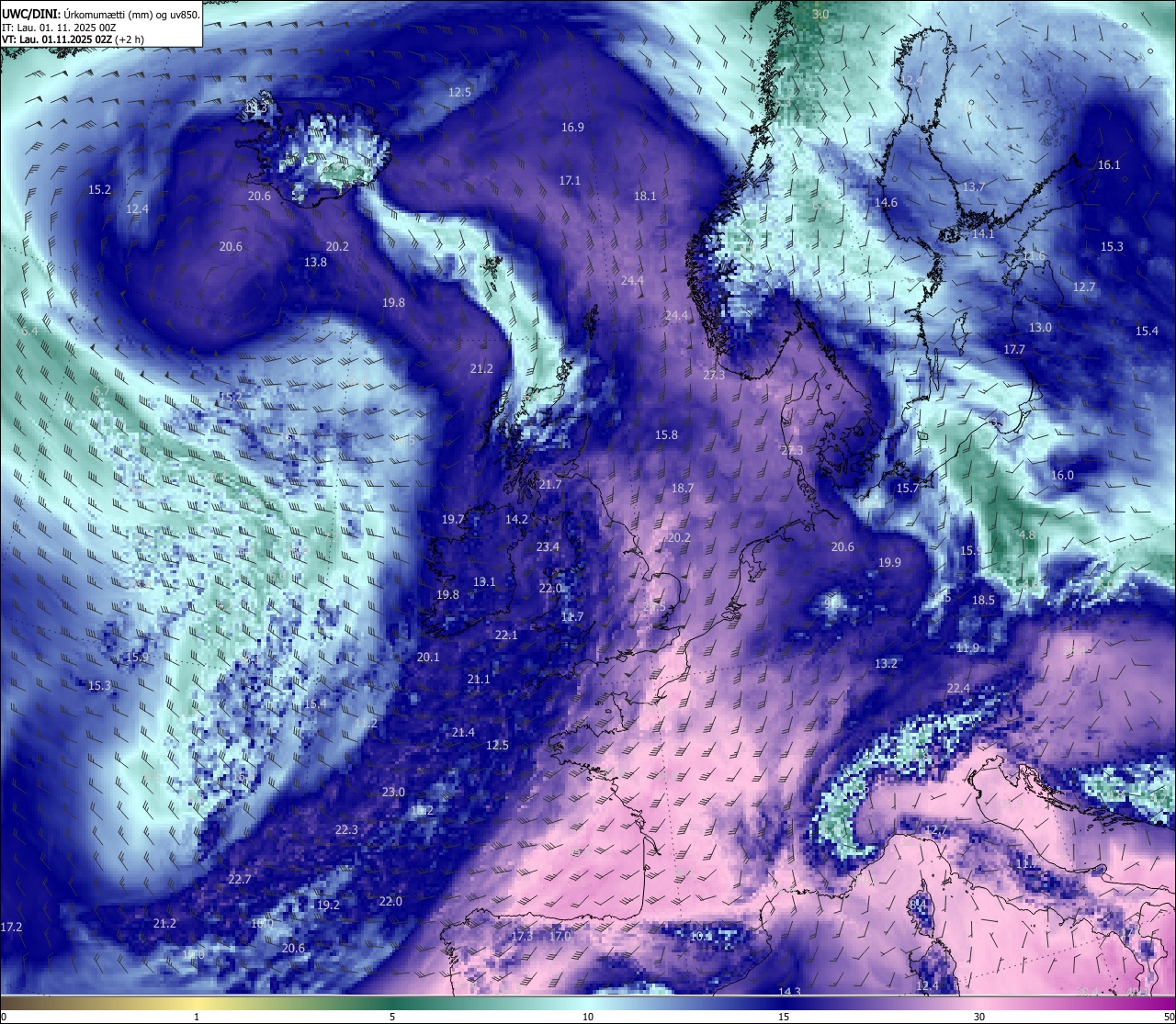Image resolution: width=1176 pixels, height=1024 pixels.
Task: Click the 15.7 value label
Action: pyautogui.click(x=907, y=488)
